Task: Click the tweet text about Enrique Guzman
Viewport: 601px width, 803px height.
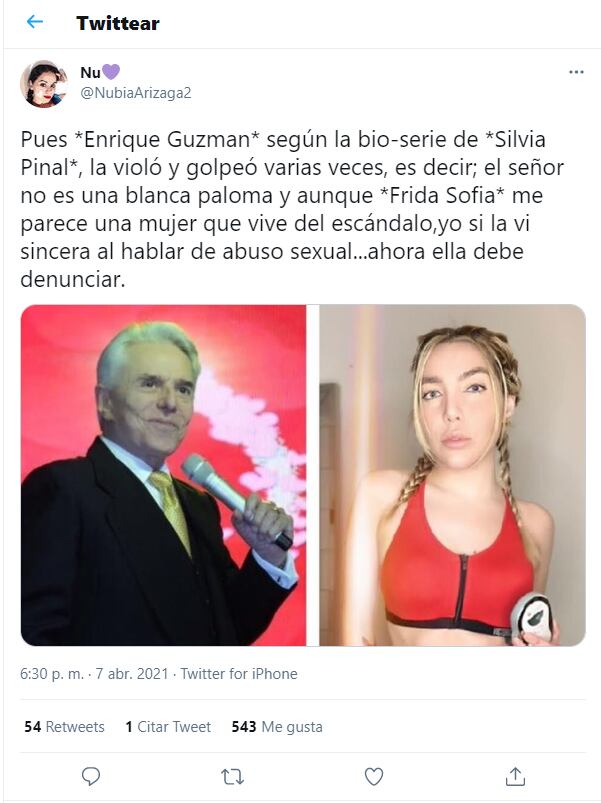Action: 292,209
